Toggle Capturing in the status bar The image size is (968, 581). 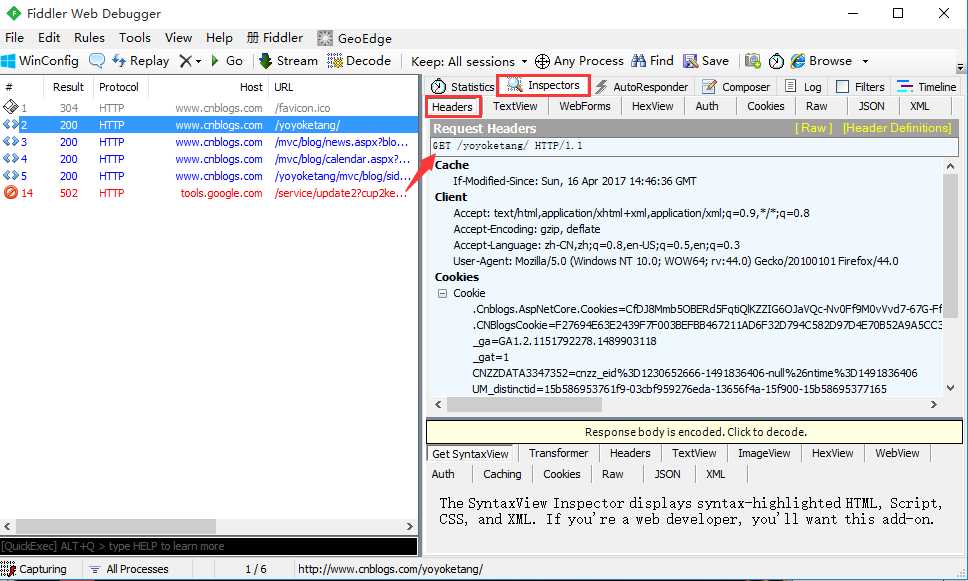[x=35, y=569]
